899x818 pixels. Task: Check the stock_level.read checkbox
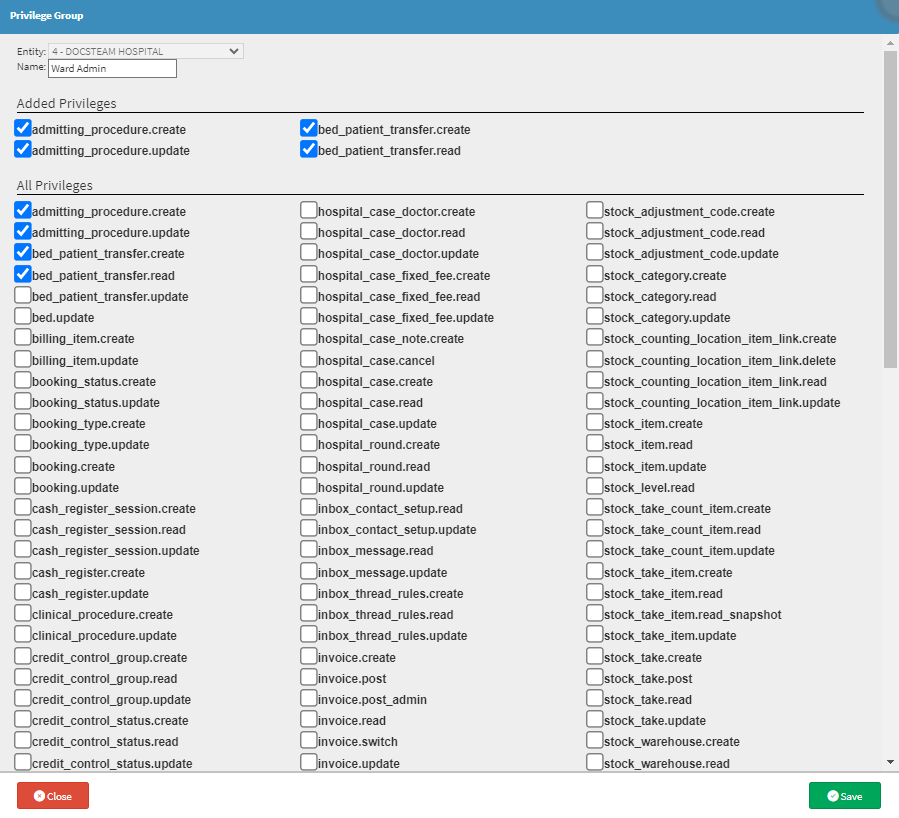pos(595,487)
